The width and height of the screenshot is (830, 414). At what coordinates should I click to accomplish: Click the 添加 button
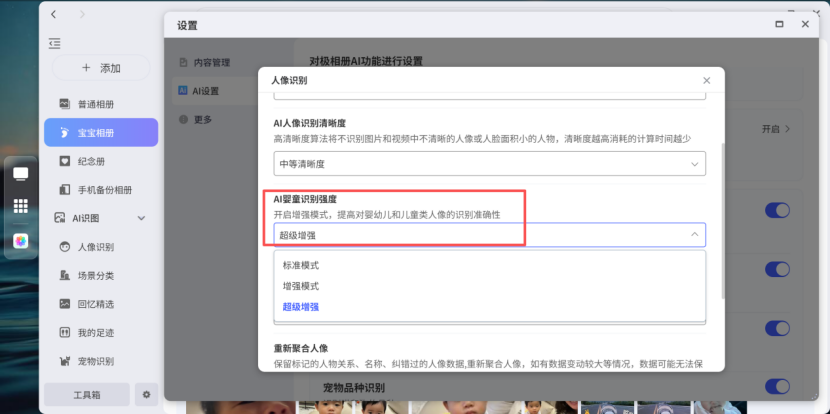101,68
